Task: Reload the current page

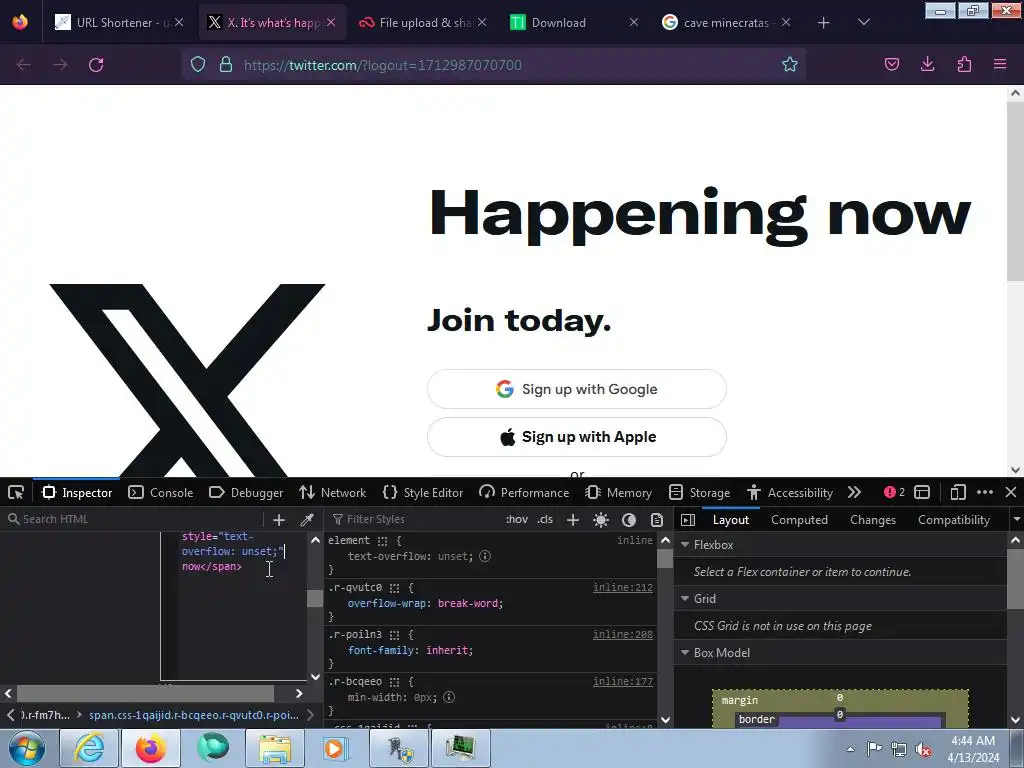Action: (96, 65)
